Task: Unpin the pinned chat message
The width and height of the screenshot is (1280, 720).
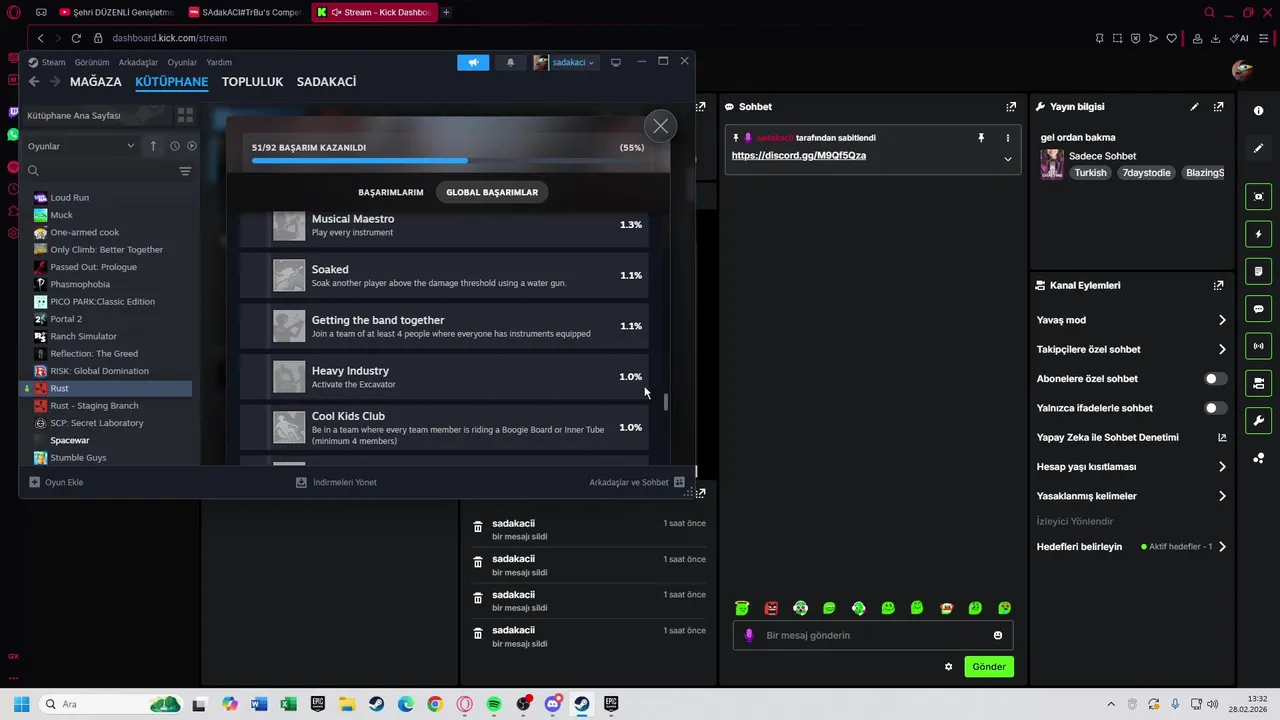Action: pyautogui.click(x=981, y=138)
